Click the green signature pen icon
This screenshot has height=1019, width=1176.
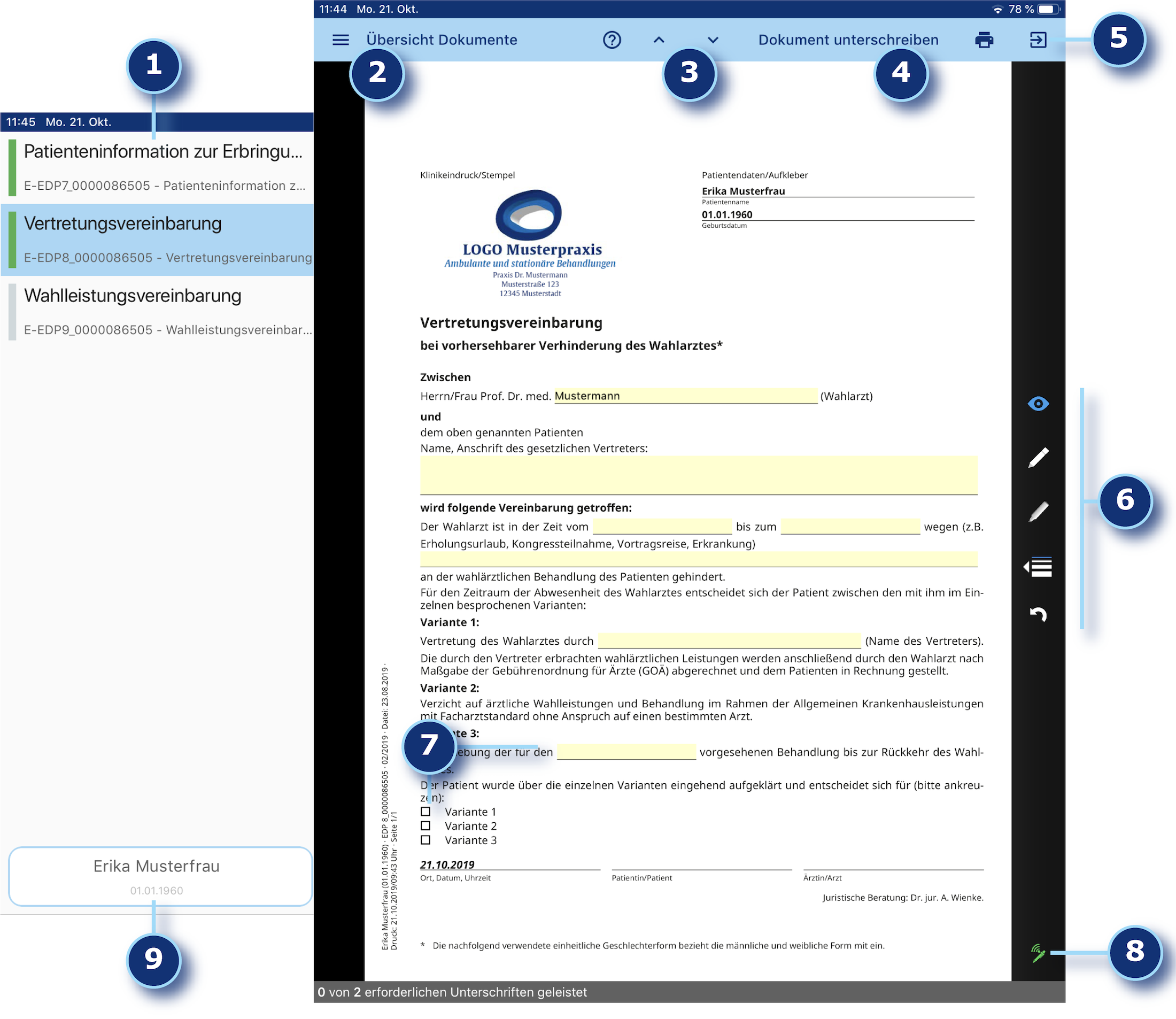[x=1038, y=953]
